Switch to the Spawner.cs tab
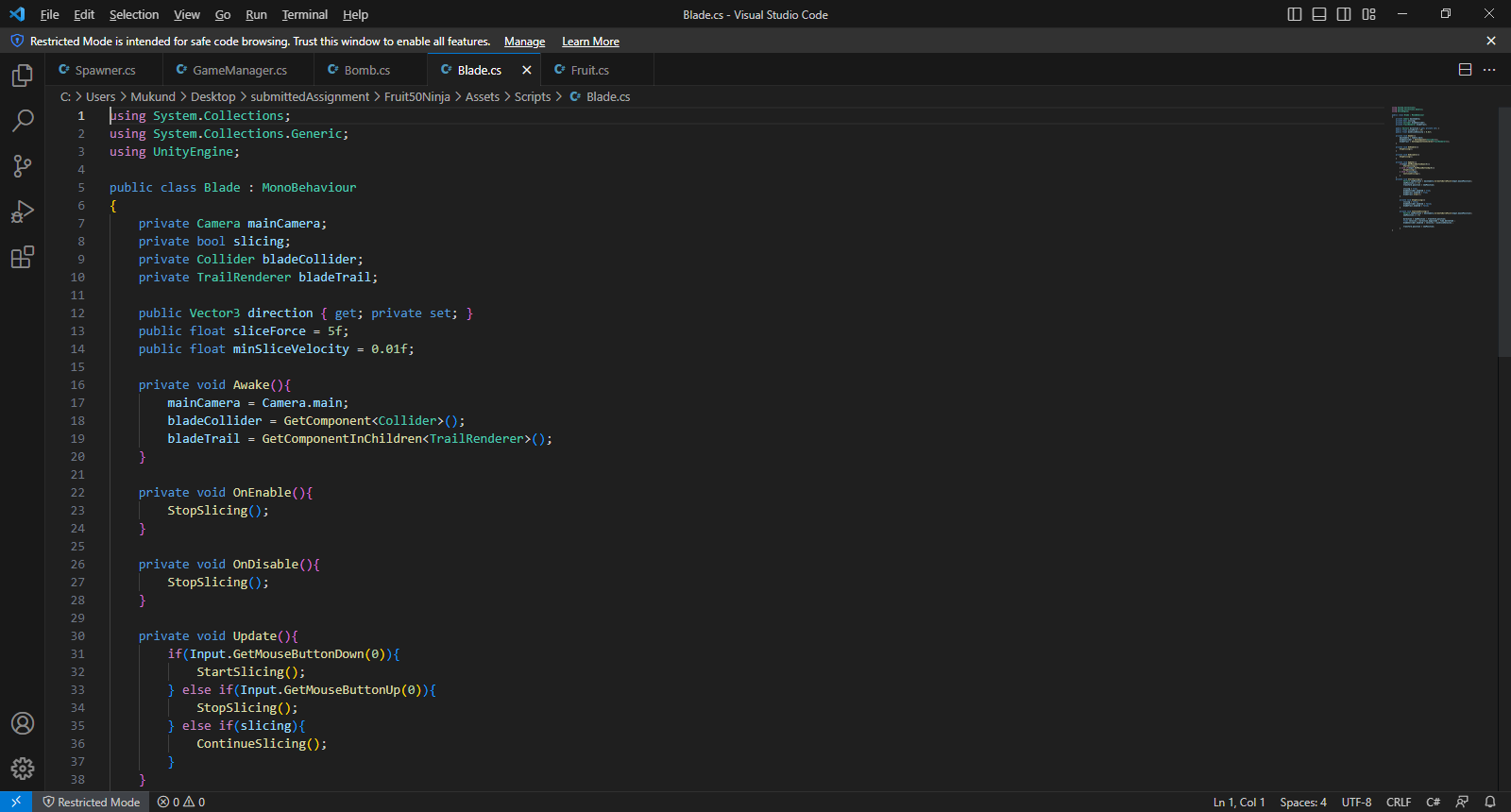The width and height of the screenshot is (1511, 812). 104,70
